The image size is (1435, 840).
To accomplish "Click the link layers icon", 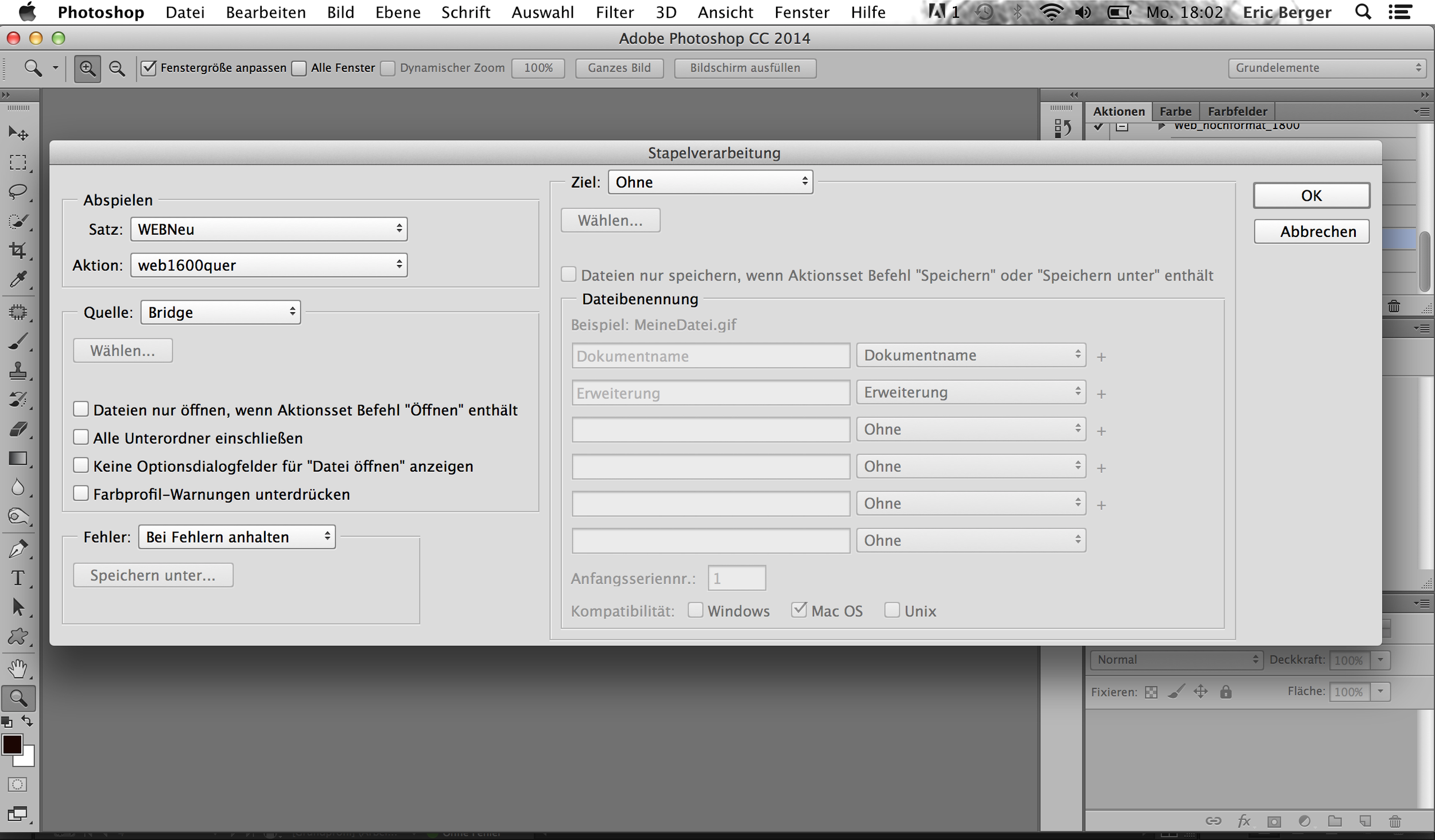I will (x=1213, y=821).
